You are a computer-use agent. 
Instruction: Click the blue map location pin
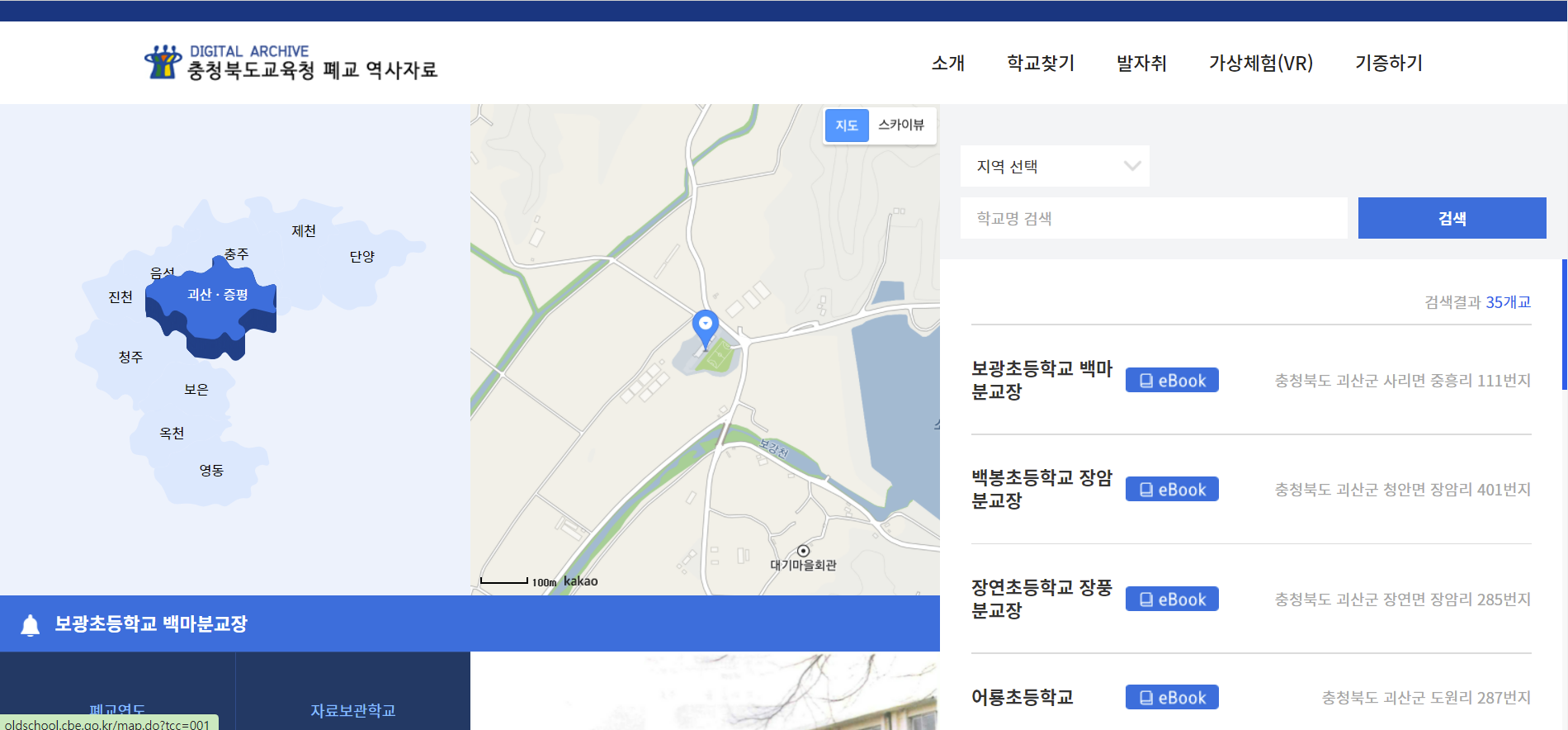(705, 327)
